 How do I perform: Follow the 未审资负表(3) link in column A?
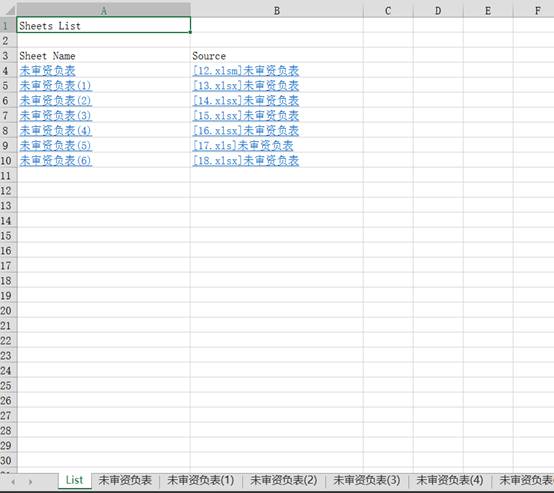(55, 116)
